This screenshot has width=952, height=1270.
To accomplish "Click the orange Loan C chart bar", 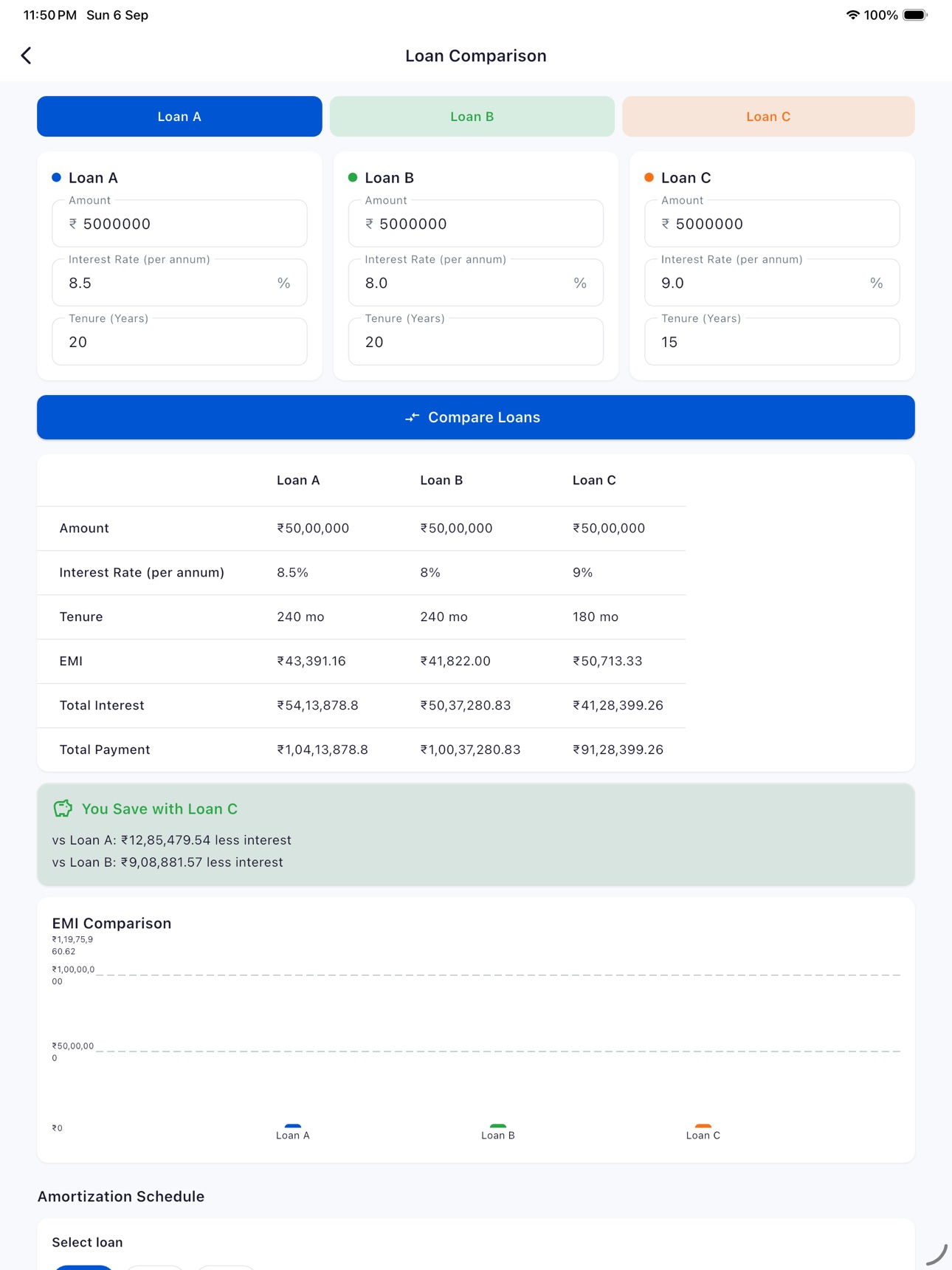I will tap(703, 1126).
